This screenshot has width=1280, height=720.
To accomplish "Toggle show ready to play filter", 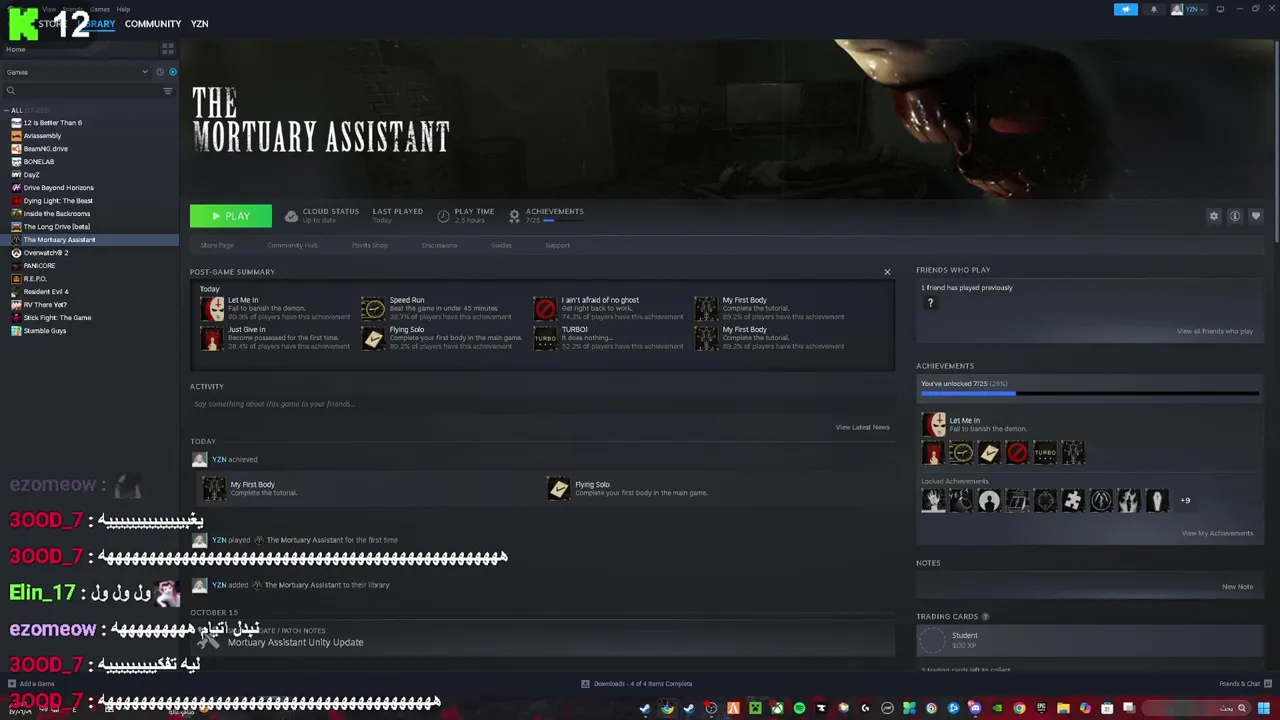I will coord(173,72).
